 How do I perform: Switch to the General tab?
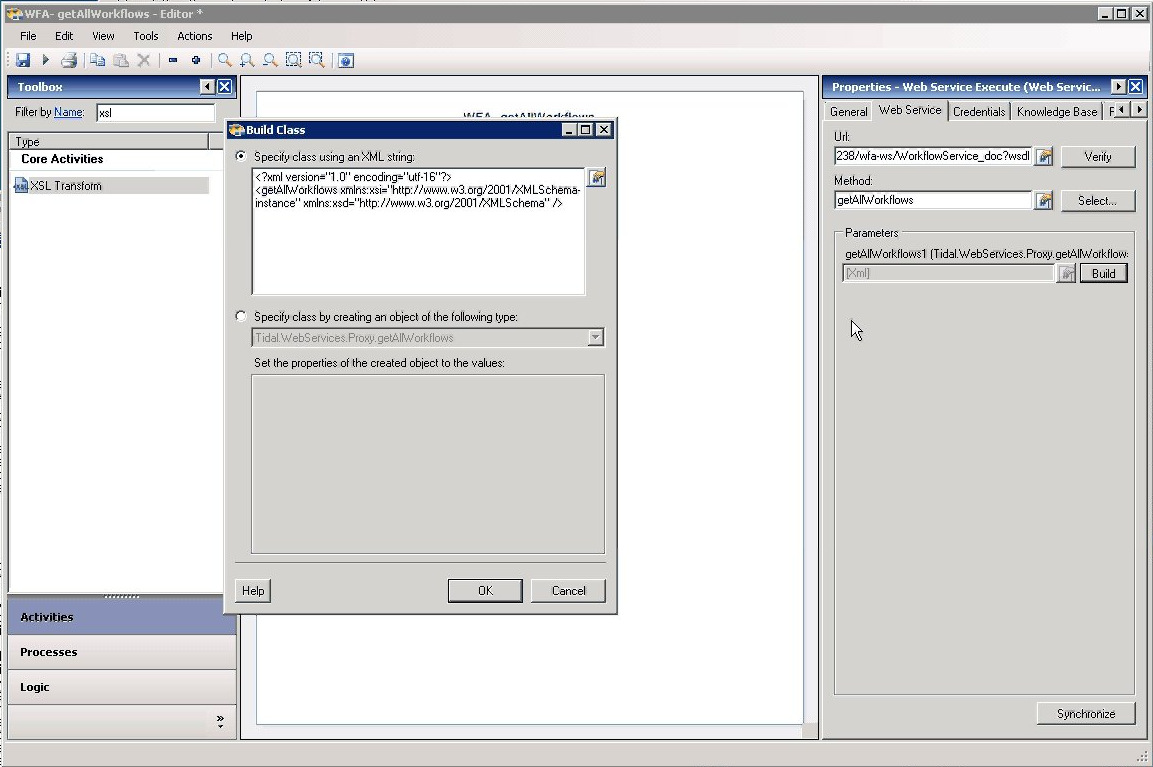click(x=849, y=112)
